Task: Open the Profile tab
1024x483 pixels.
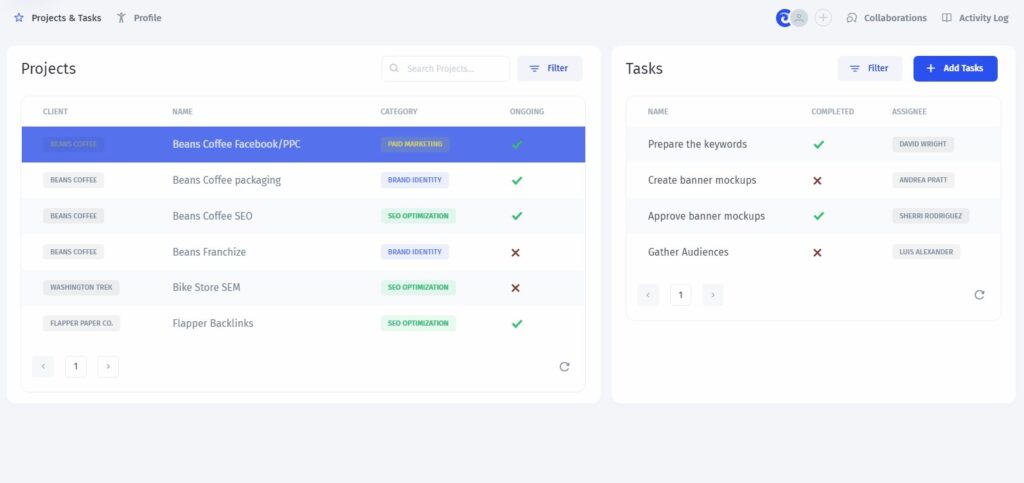Action: pyautogui.click(x=139, y=18)
